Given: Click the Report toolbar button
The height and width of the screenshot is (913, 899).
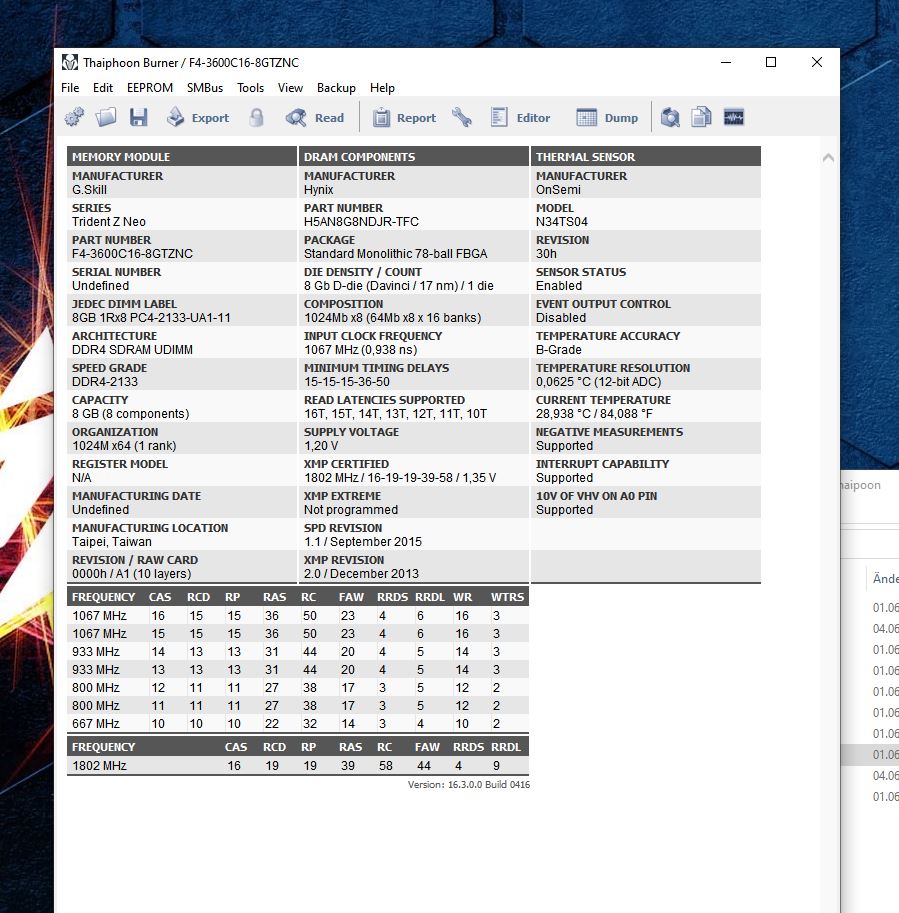Looking at the screenshot, I should [405, 118].
